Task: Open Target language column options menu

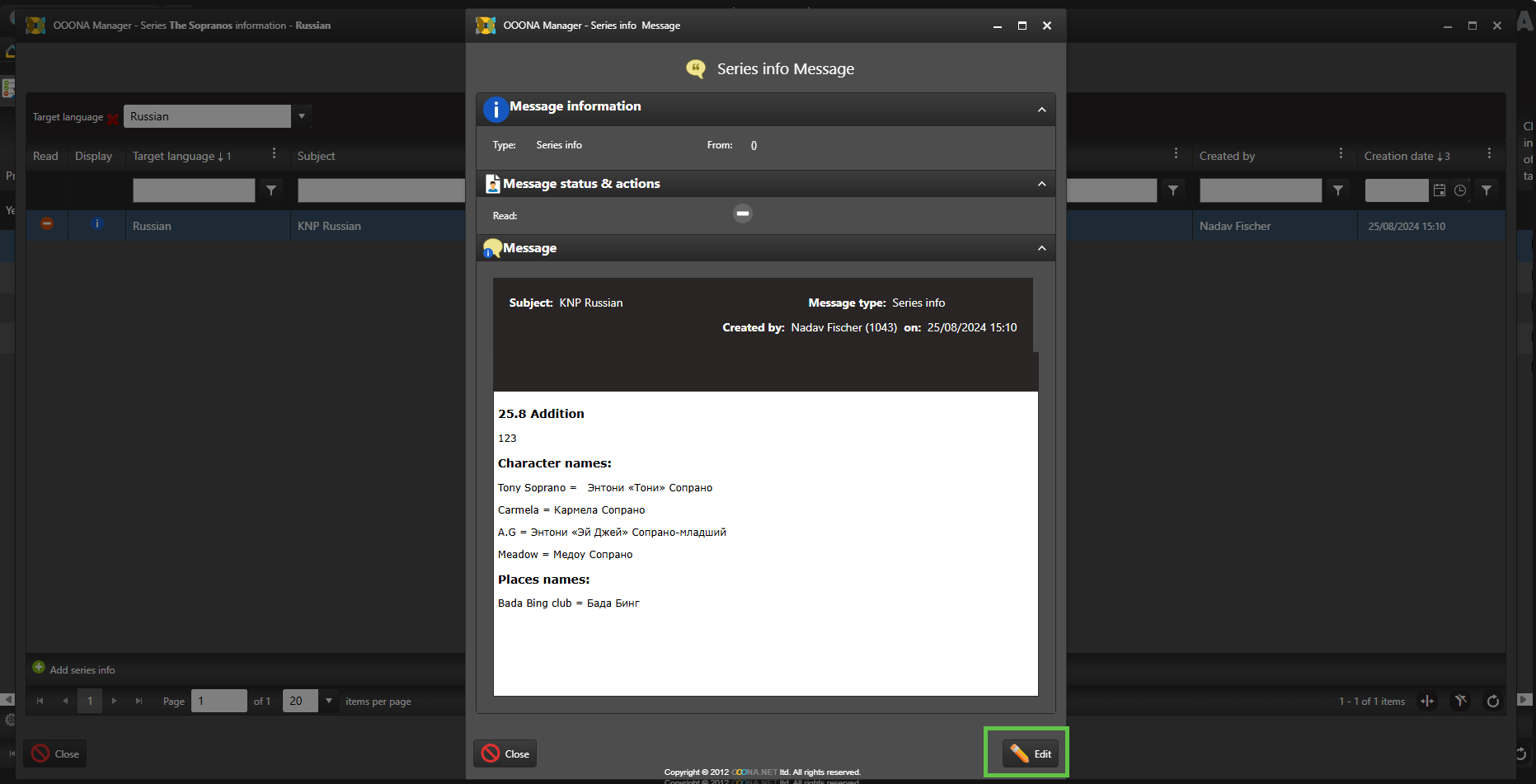Action: 274,154
